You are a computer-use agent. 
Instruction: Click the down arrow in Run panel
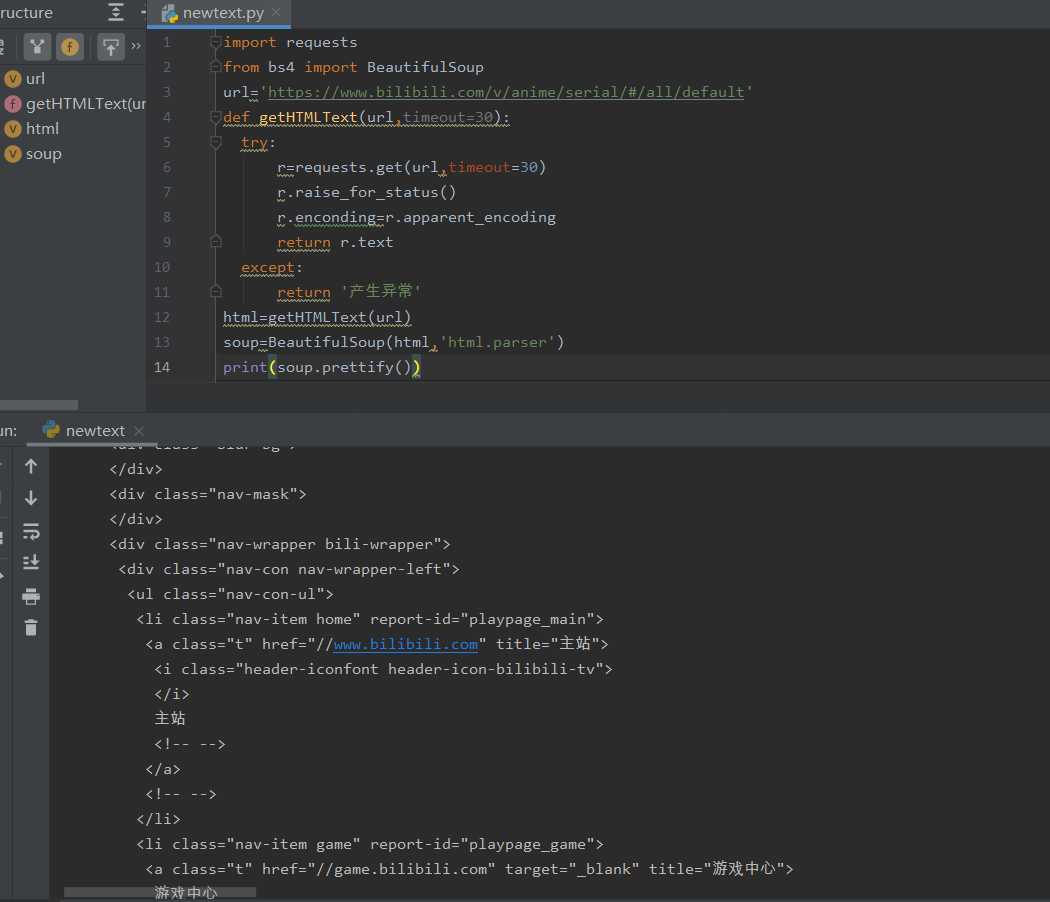(31, 498)
